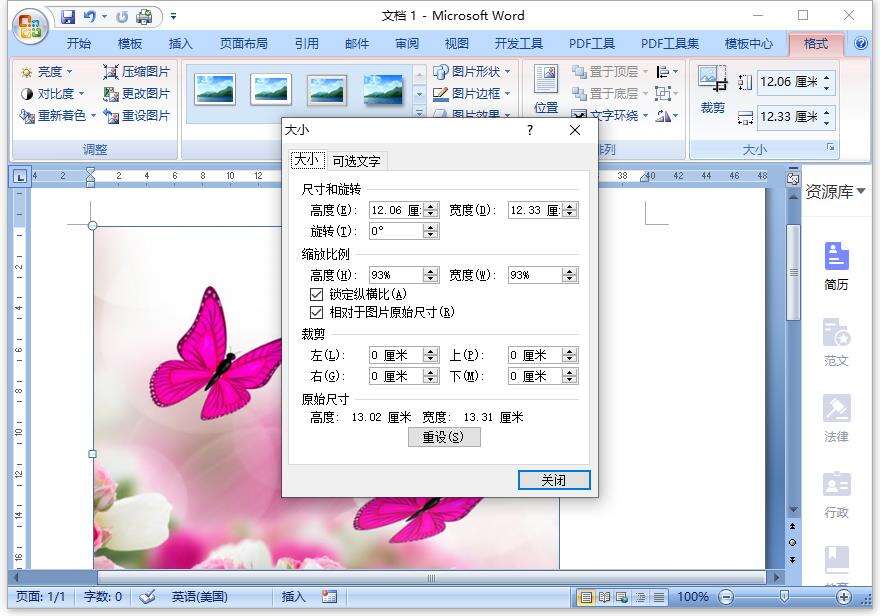Open Word help question icon

coord(861,43)
